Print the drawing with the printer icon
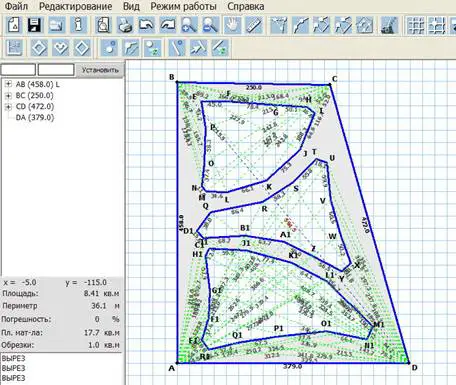This screenshot has height=385, width=456. click(x=125, y=25)
